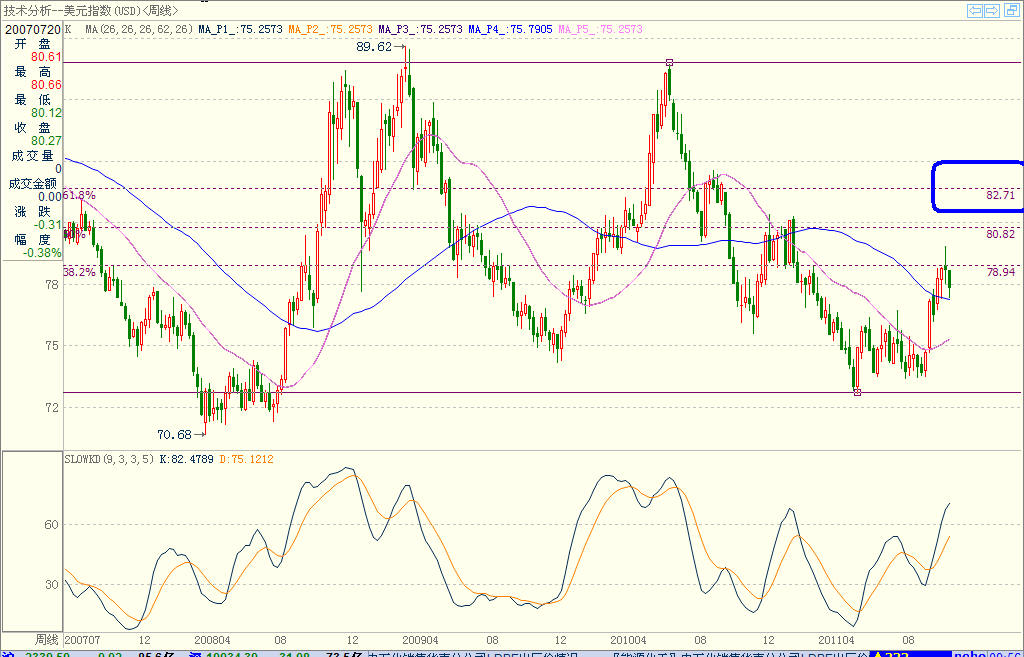Click the 78.94 Fibonacci level label
Viewport: 1024px width, 657px height.
1001,272
